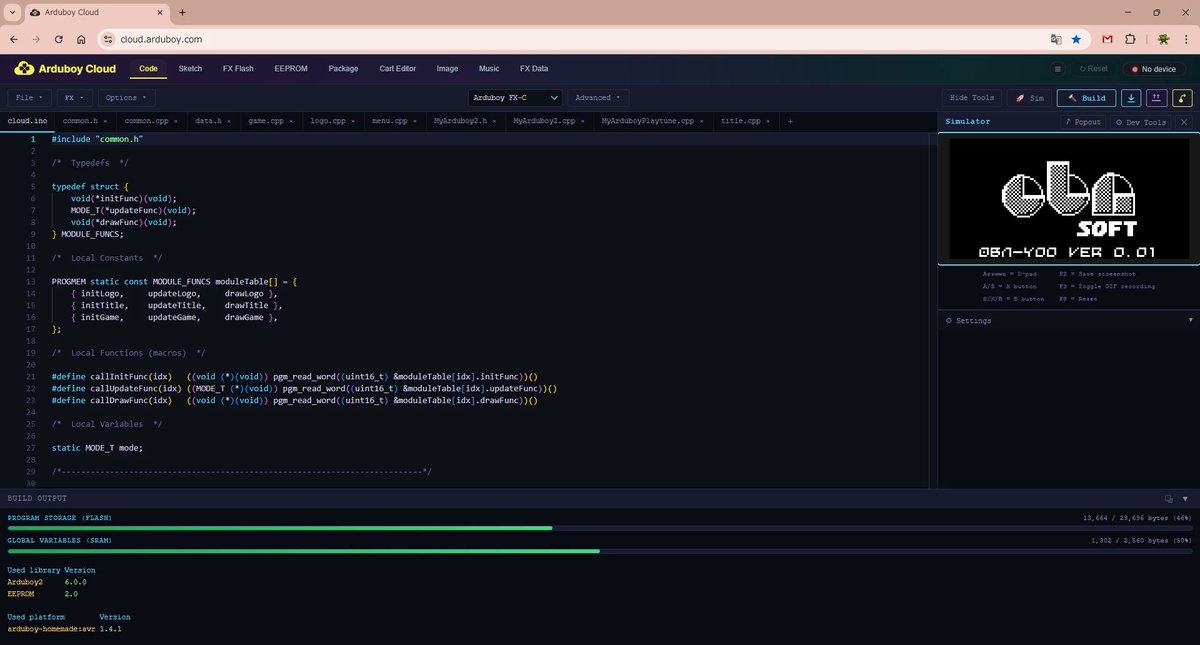Open the Chrome three-dot menu
The width and height of the screenshot is (1200, 645).
1185,39
